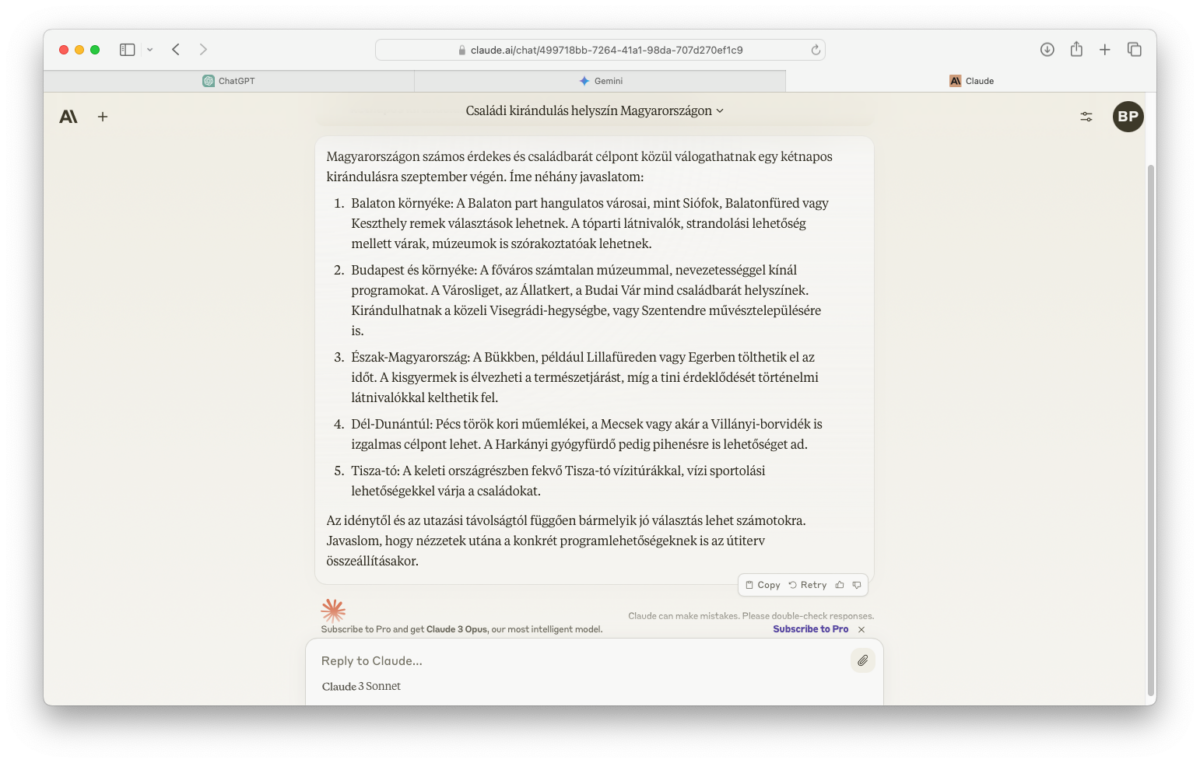This screenshot has width=1200, height=763.
Task: Click the thumbs up feedback icon
Action: [x=840, y=585]
